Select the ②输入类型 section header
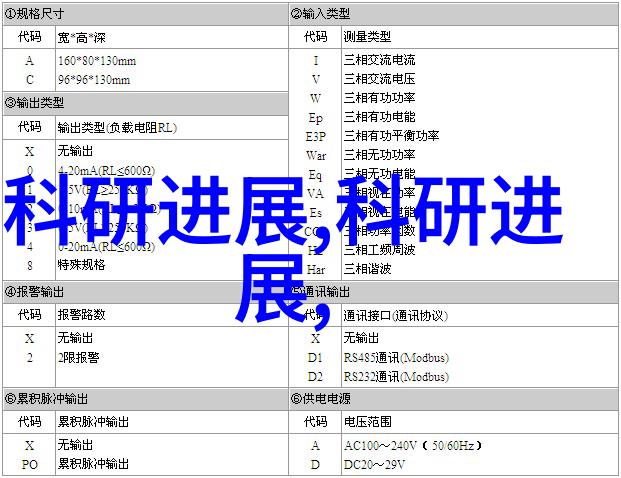Image resolution: width=621 pixels, height=478 pixels. (321, 13)
